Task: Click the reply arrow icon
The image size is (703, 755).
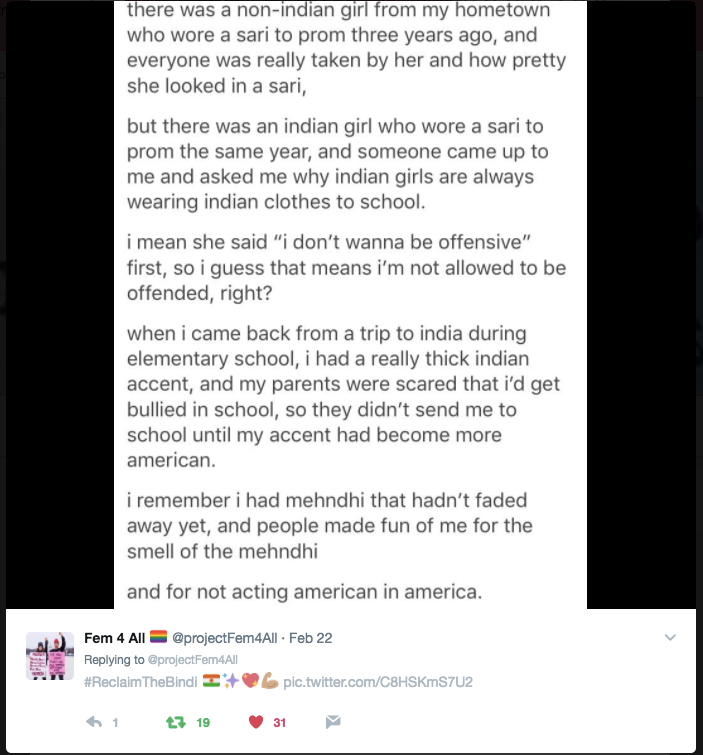Action: click(x=94, y=722)
